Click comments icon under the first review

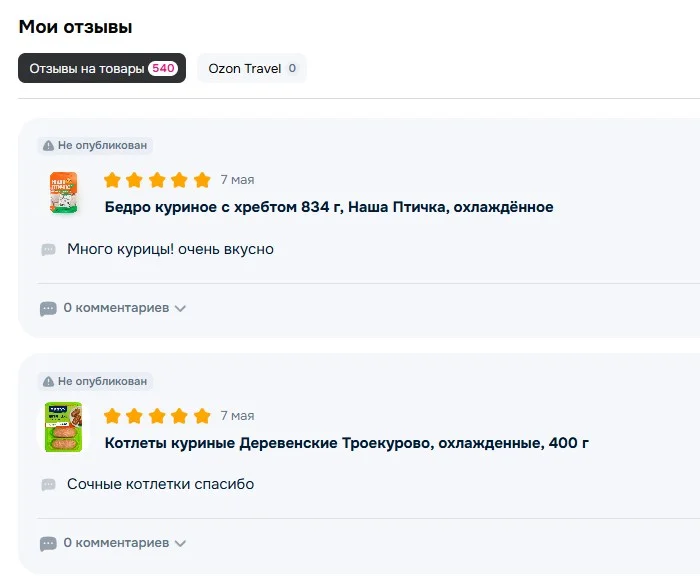[x=48, y=308]
